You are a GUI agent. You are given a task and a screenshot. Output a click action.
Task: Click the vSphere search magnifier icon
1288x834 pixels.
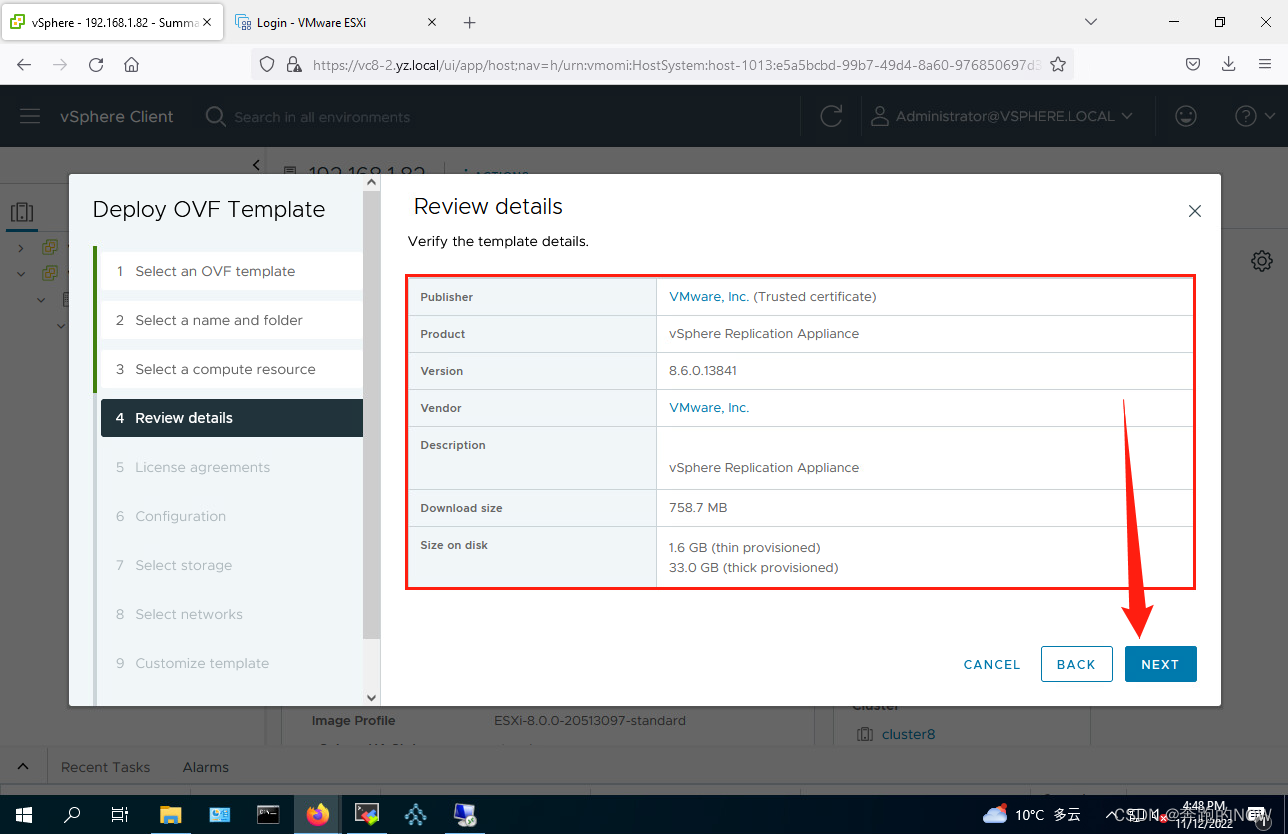(x=215, y=117)
